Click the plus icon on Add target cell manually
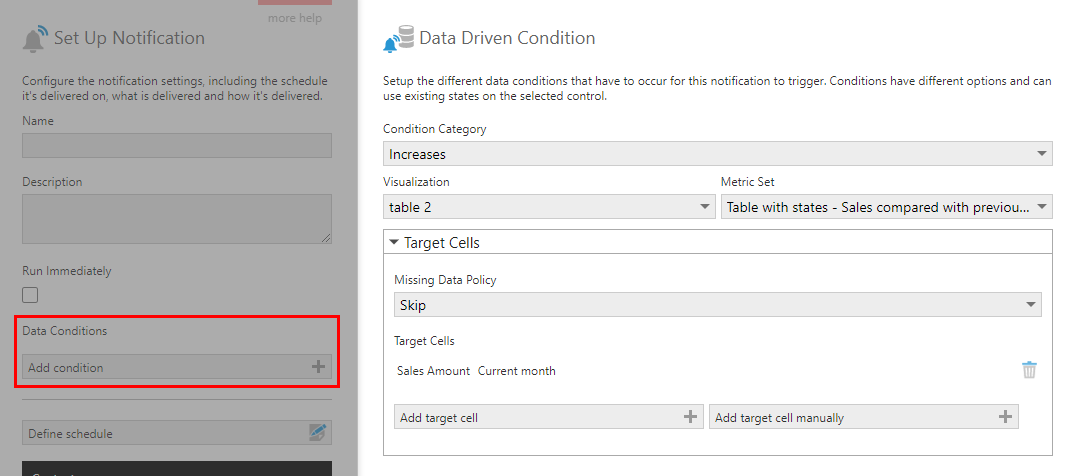Viewport: 1077px width, 476px height. click(1005, 416)
